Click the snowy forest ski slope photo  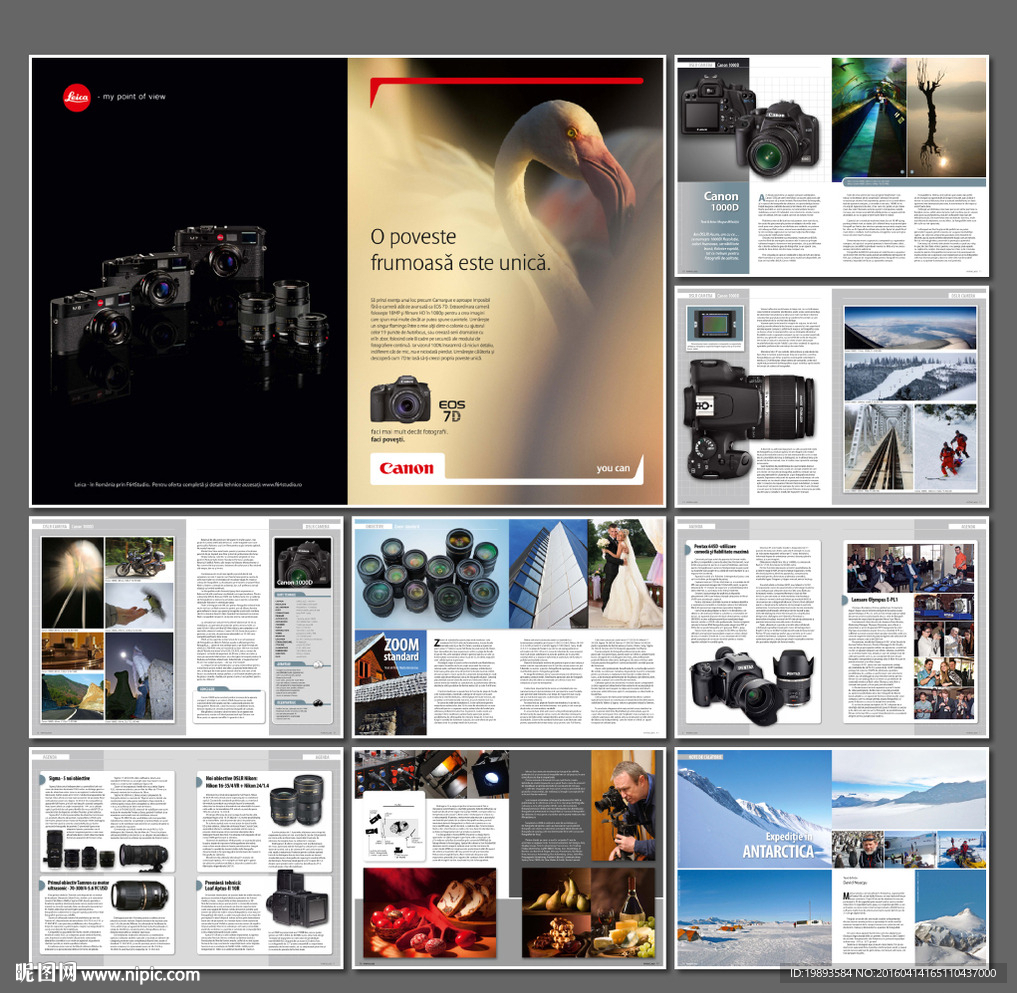(910, 377)
